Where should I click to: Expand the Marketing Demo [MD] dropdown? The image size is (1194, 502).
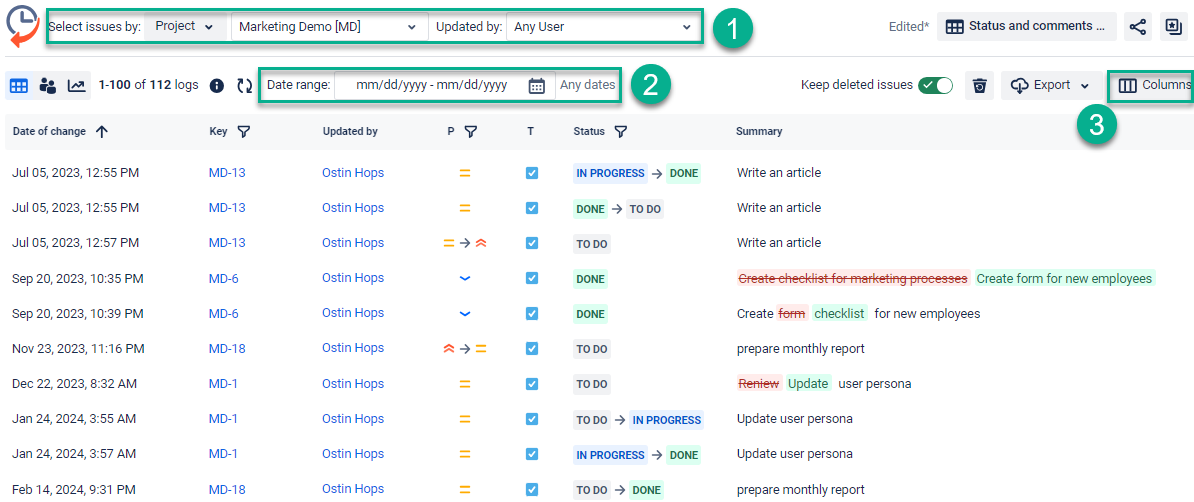pos(328,27)
